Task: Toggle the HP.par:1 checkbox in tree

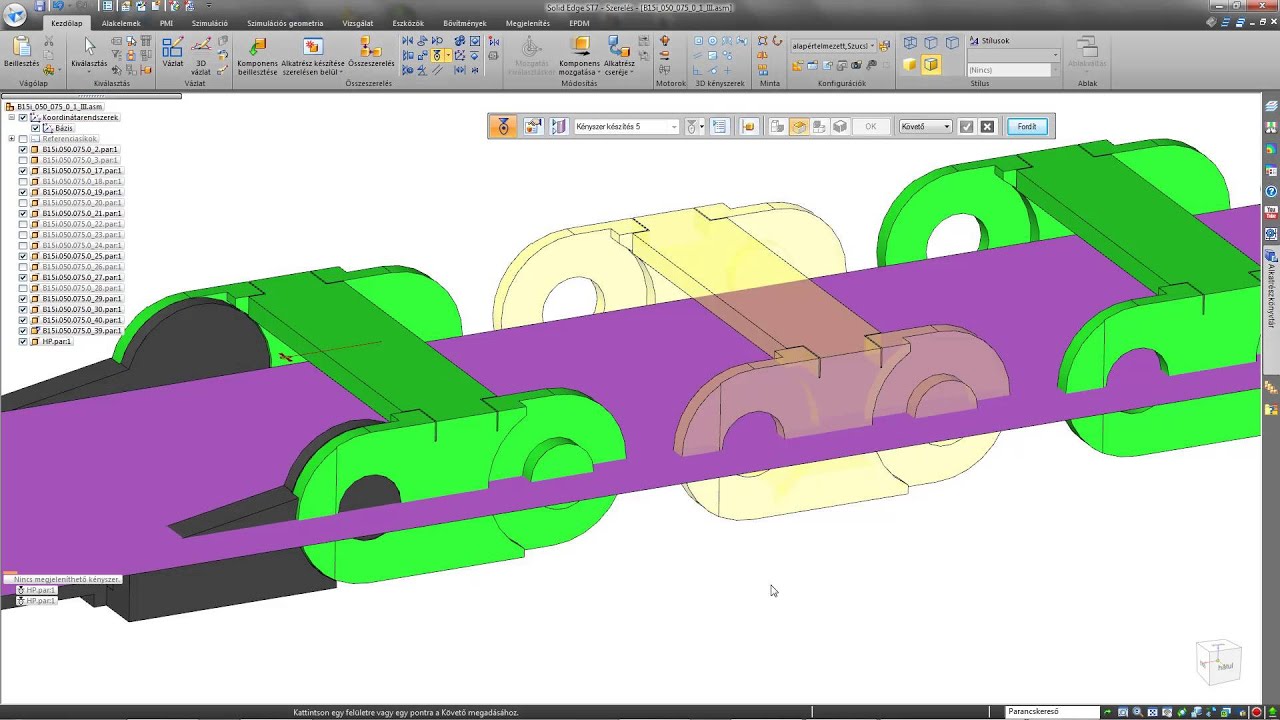Action: click(x=23, y=342)
